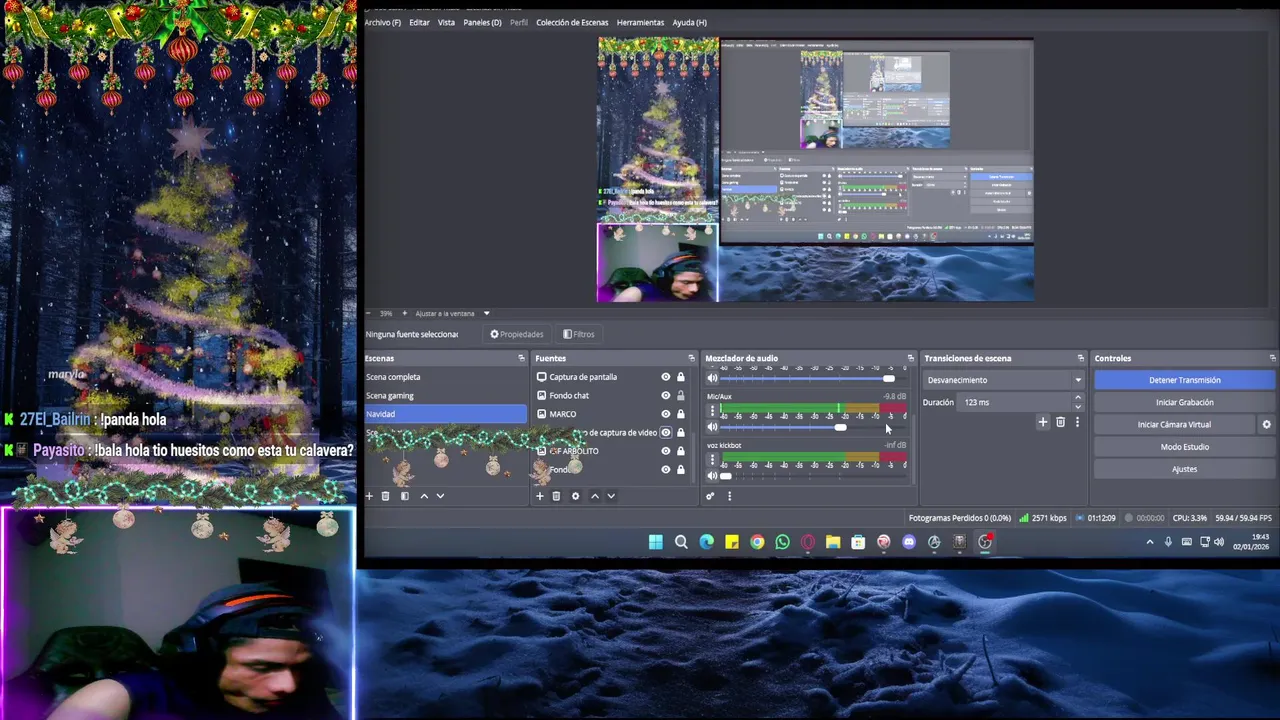Image resolution: width=1280 pixels, height=720 pixels.
Task: Show hidden system tray icons chevron
Action: [1150, 542]
